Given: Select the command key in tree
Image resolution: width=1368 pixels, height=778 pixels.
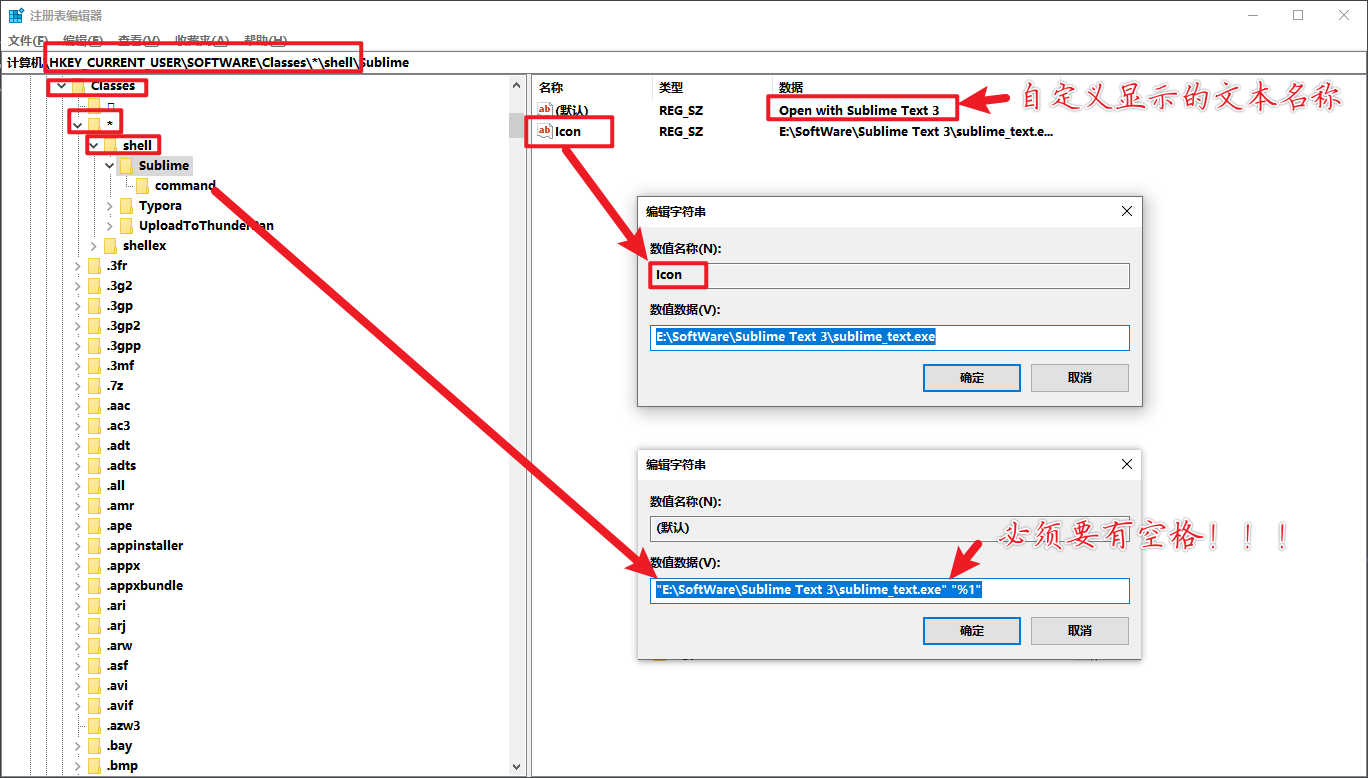Looking at the screenshot, I should click(x=185, y=185).
